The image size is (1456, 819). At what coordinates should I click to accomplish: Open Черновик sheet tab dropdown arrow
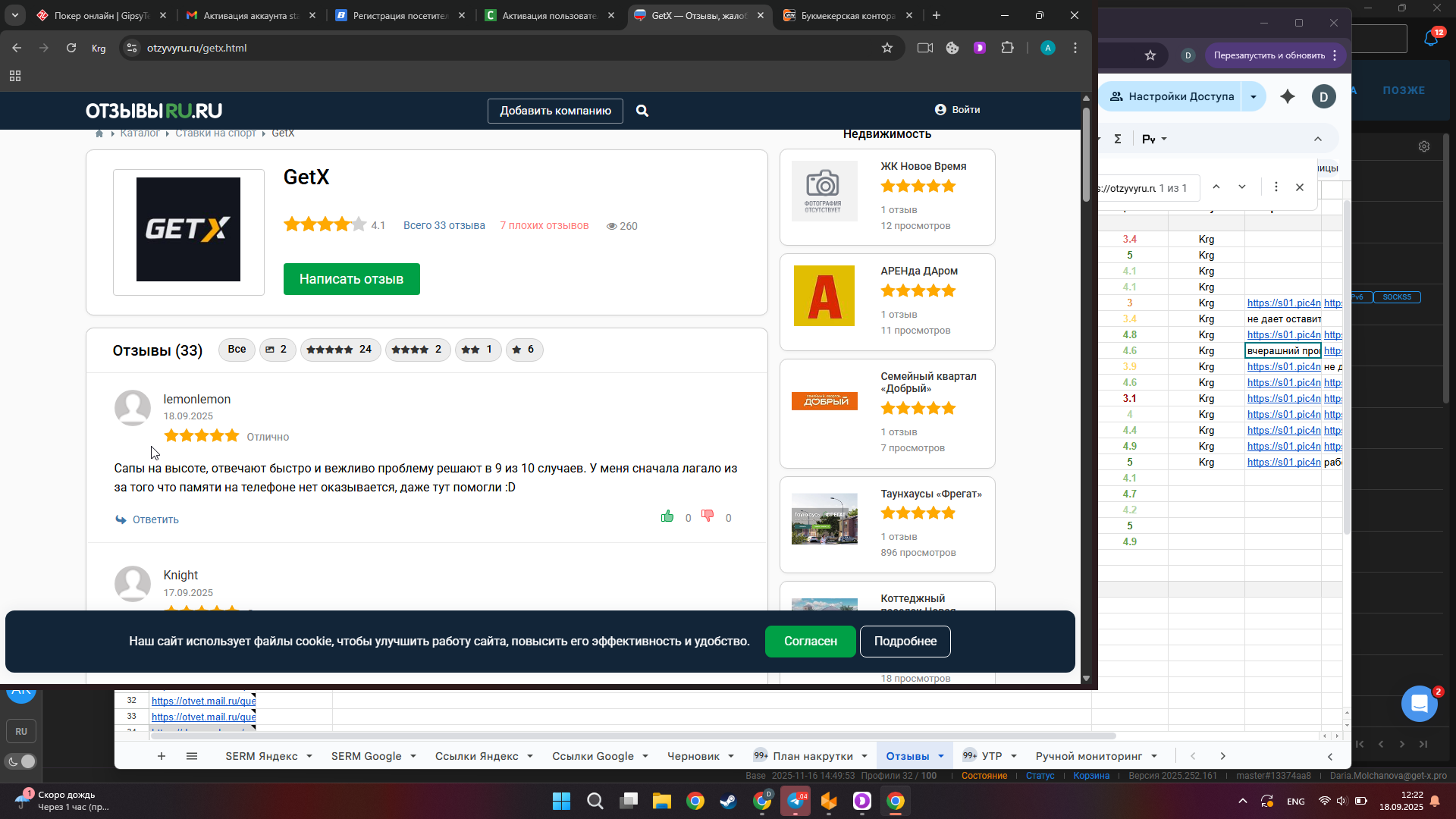(x=731, y=756)
